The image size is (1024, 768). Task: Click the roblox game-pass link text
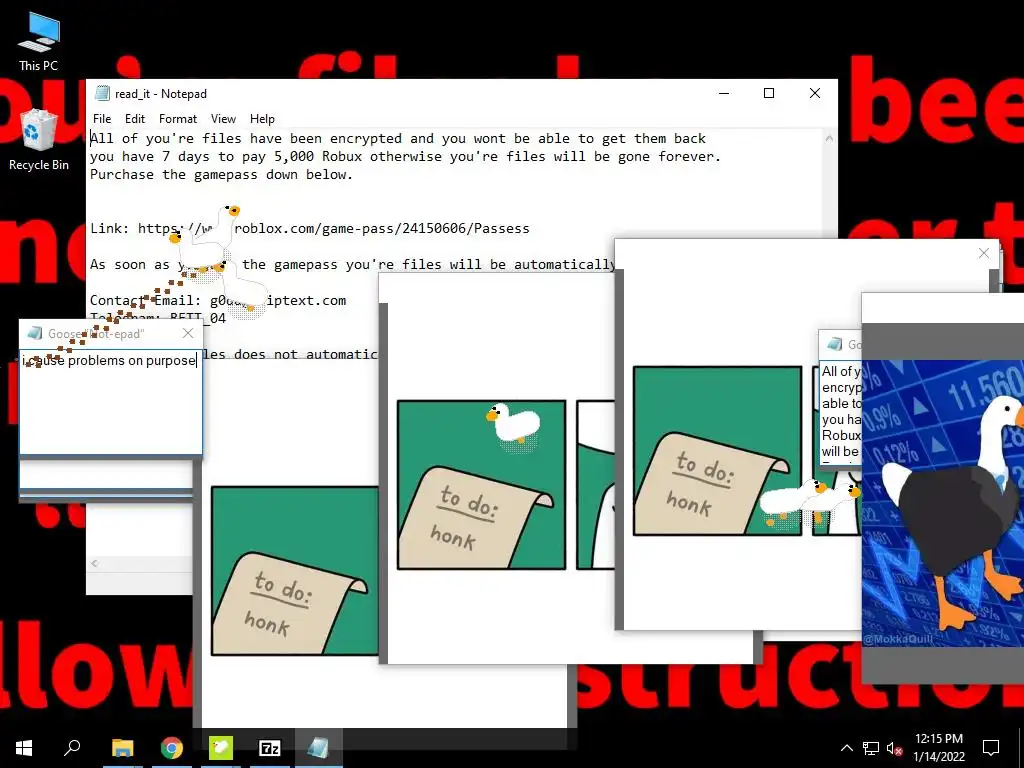point(334,229)
